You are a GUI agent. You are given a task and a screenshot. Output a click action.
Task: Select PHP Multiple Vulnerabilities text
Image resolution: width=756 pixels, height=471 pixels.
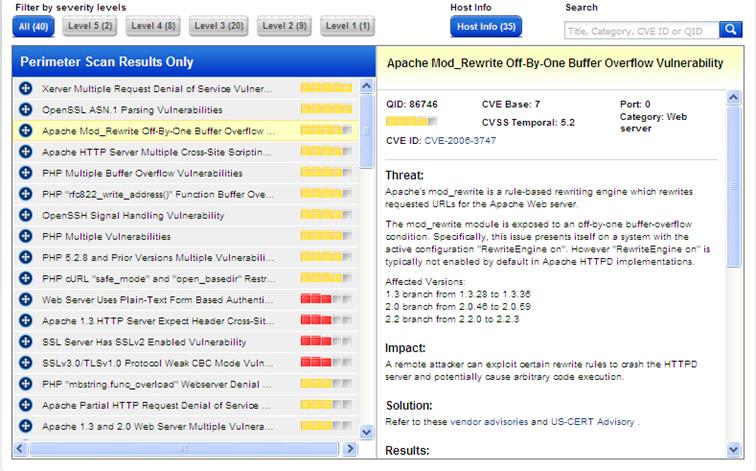[x=107, y=237]
